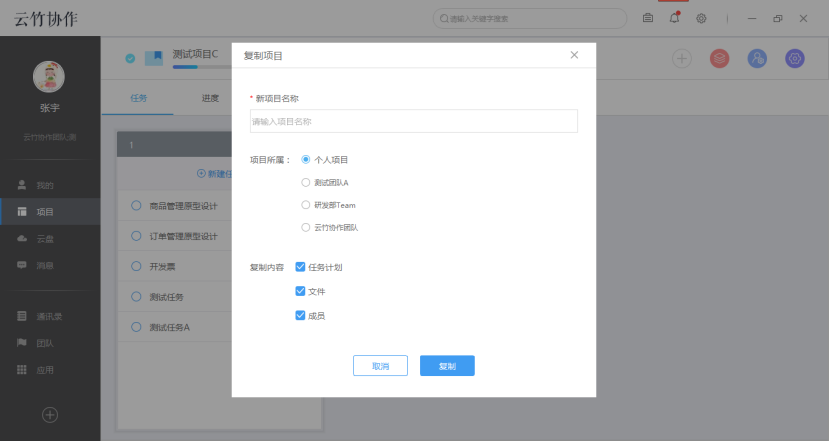
Task: Open settings gear in the title bar
Action: [x=702, y=18]
